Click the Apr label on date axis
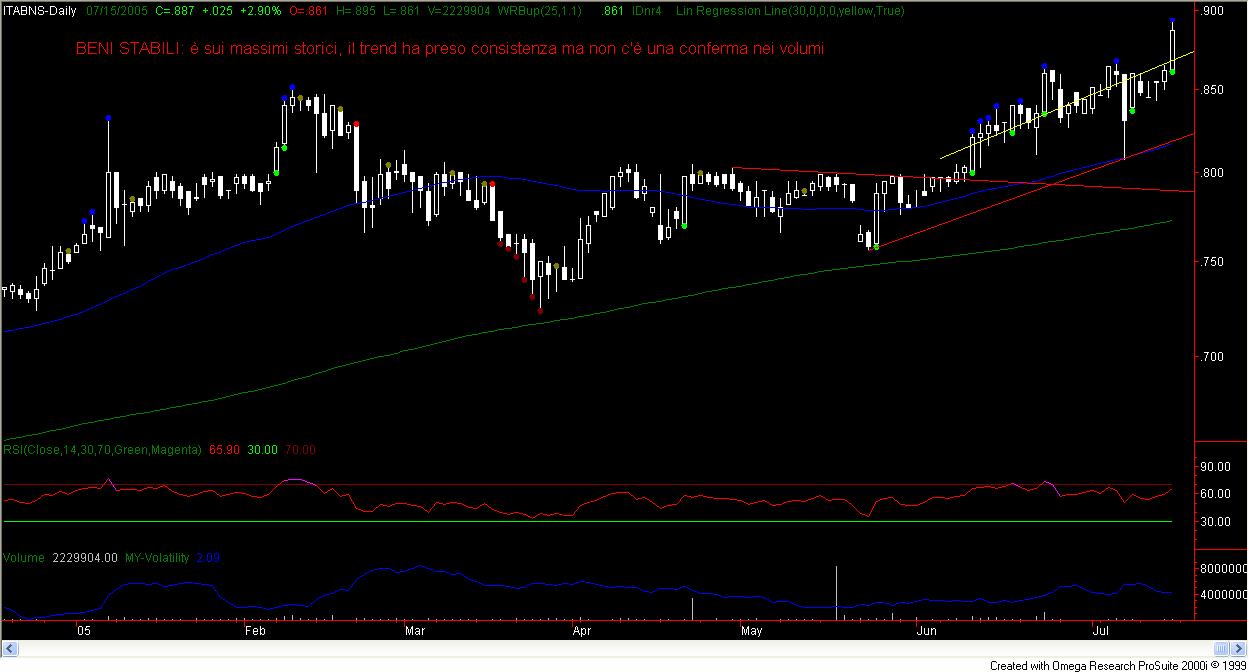 (x=581, y=631)
